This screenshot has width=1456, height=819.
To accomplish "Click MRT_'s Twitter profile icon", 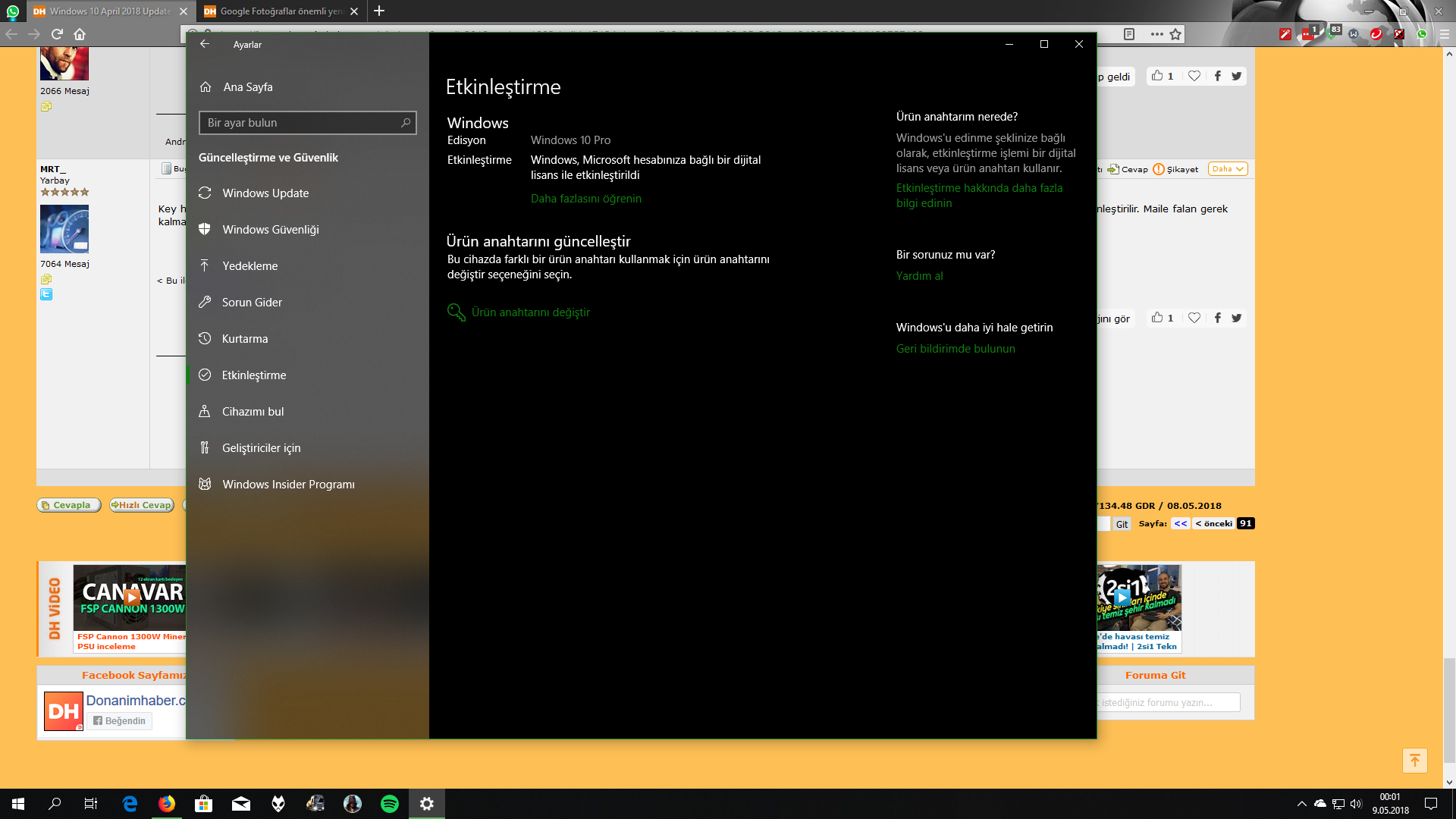I will point(46,294).
